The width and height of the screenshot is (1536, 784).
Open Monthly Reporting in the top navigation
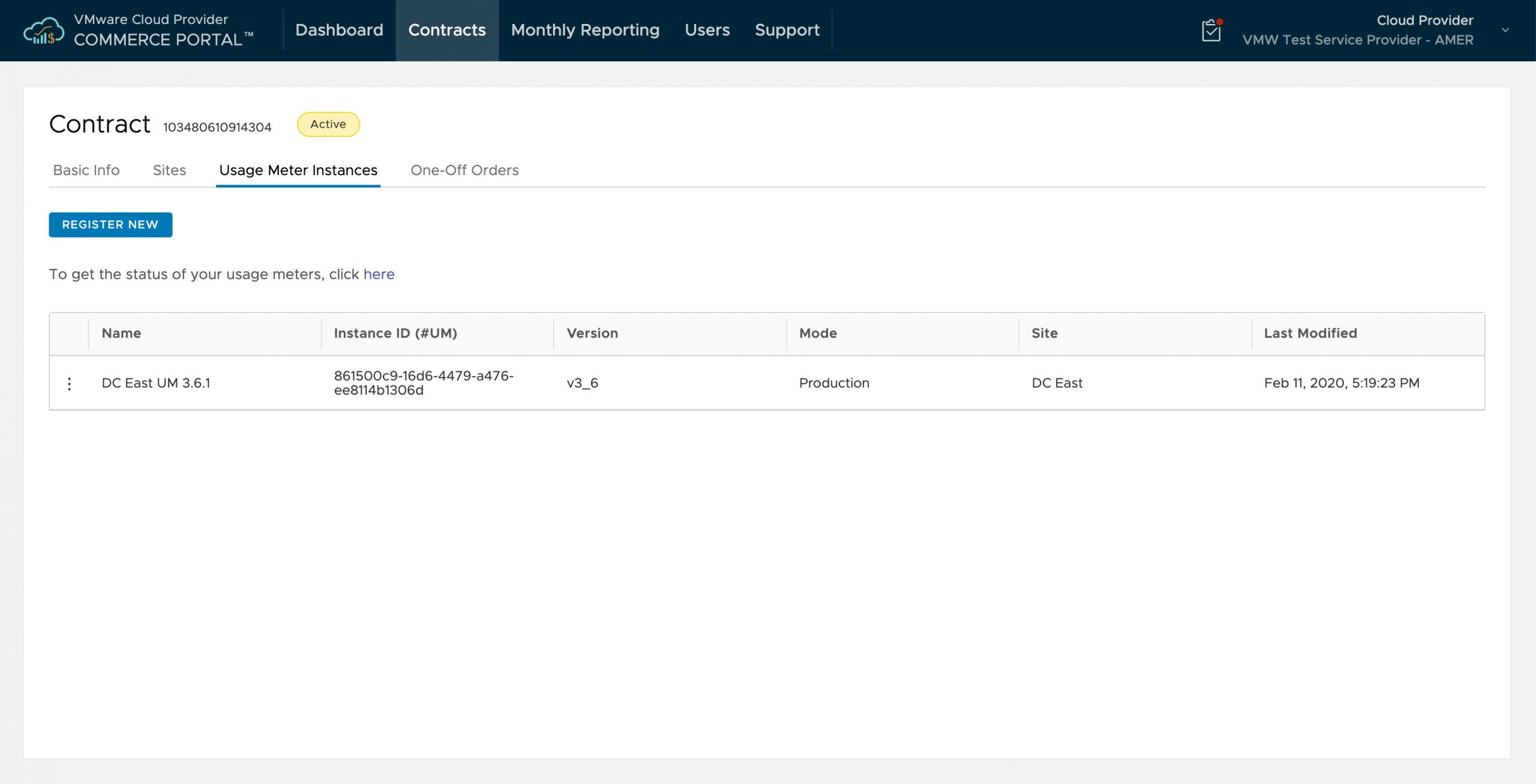[585, 30]
